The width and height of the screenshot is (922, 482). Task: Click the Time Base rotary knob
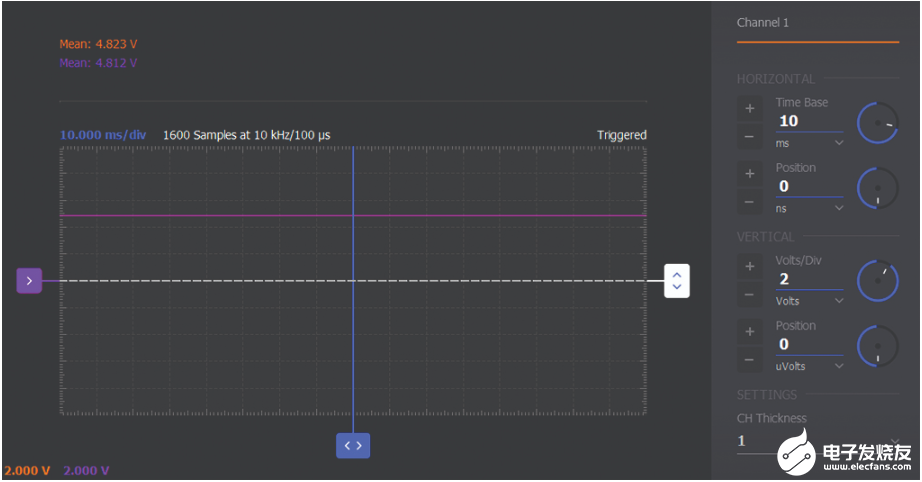877,123
